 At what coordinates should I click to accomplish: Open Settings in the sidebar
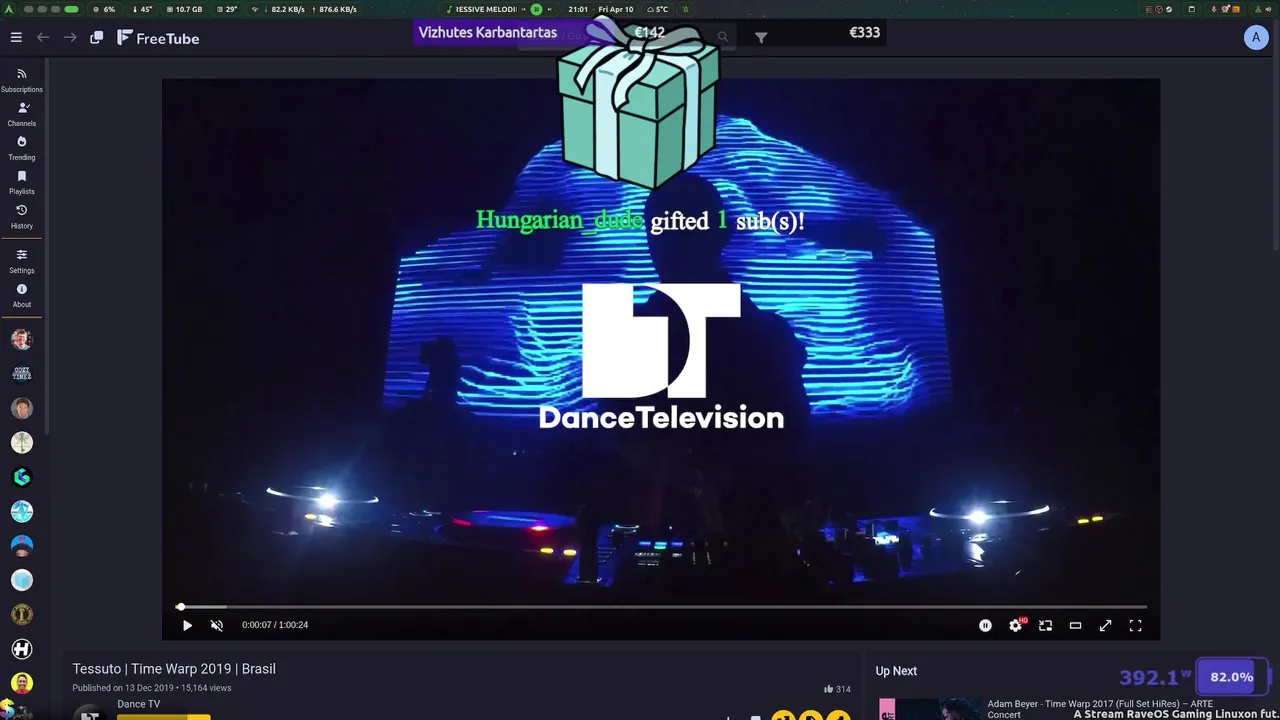click(22, 261)
